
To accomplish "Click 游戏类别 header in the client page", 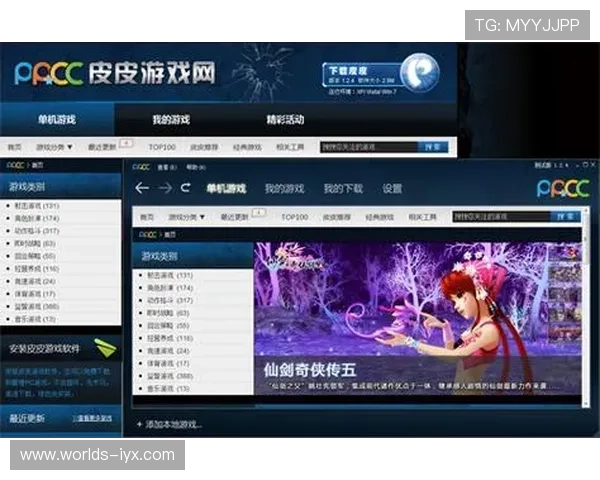I will pos(192,256).
